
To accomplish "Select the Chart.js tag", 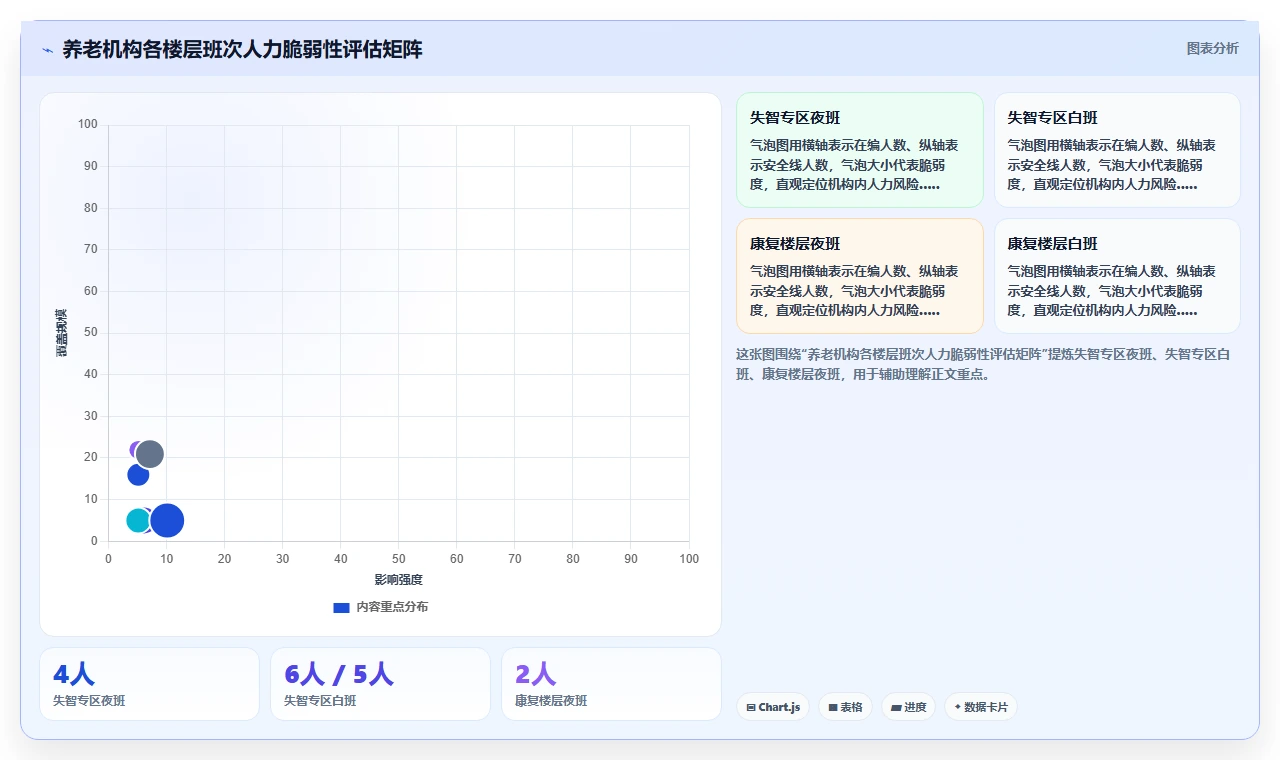I will [x=773, y=707].
